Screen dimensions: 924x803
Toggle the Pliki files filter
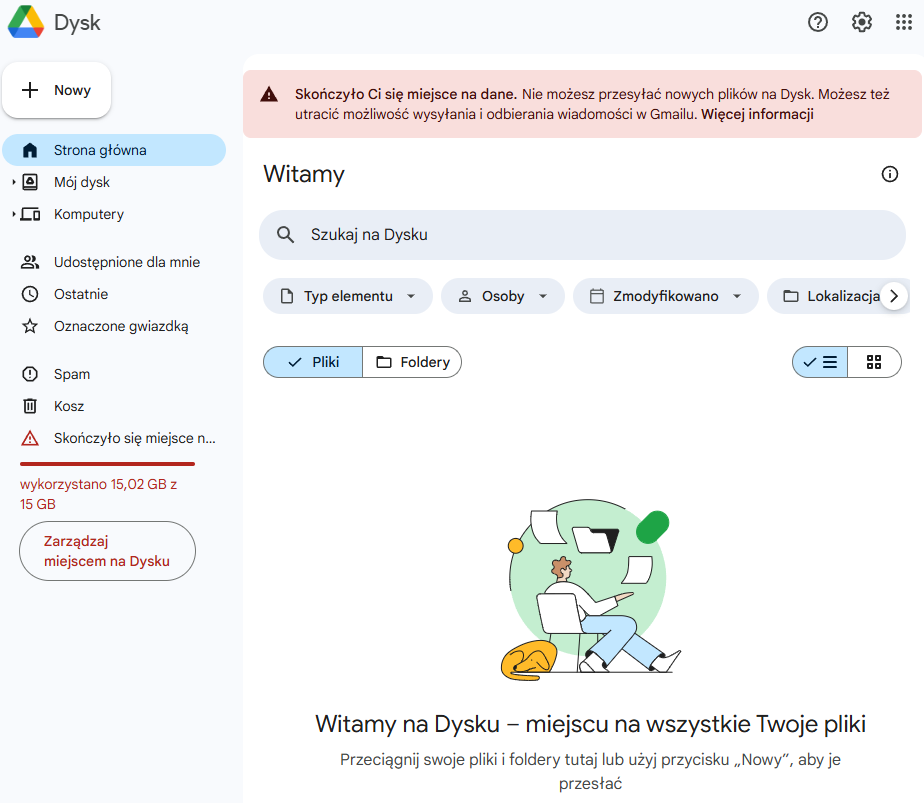[313, 362]
